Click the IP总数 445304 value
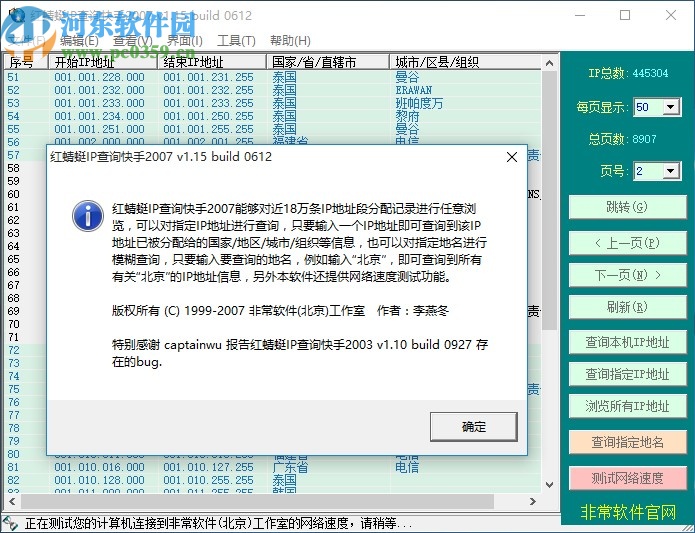Viewport: 695px width, 533px height. 650,73
